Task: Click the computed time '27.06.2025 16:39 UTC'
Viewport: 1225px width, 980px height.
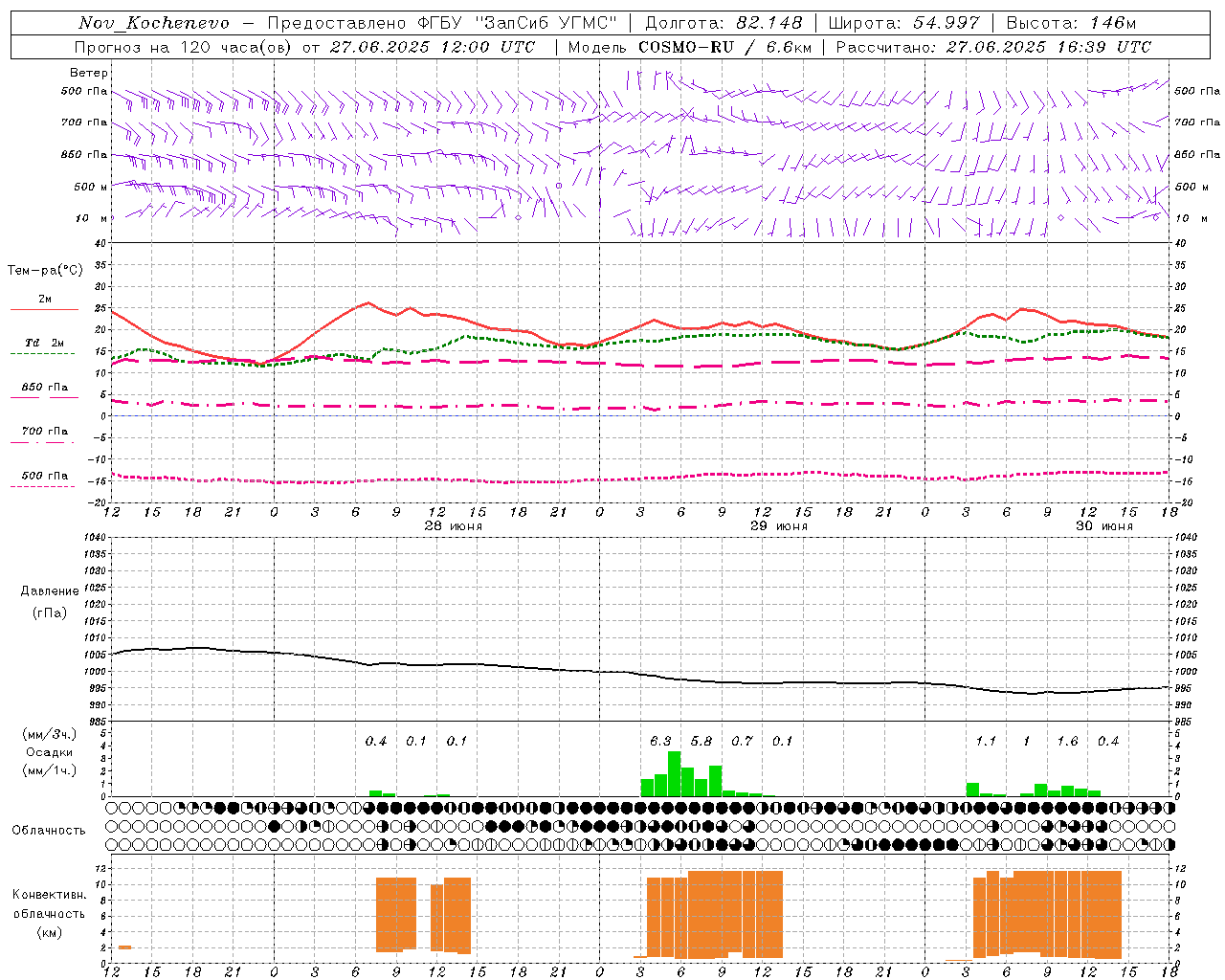Action: [x=1048, y=47]
